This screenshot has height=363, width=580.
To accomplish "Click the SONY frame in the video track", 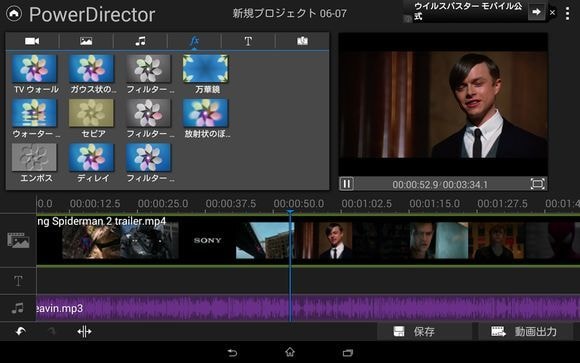I will [x=207, y=241].
